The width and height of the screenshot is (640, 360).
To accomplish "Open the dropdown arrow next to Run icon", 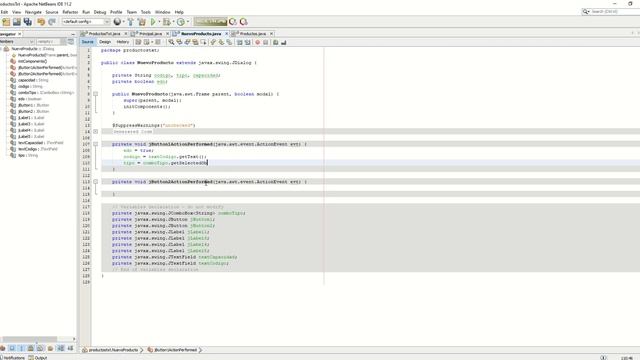I will click(x=159, y=22).
